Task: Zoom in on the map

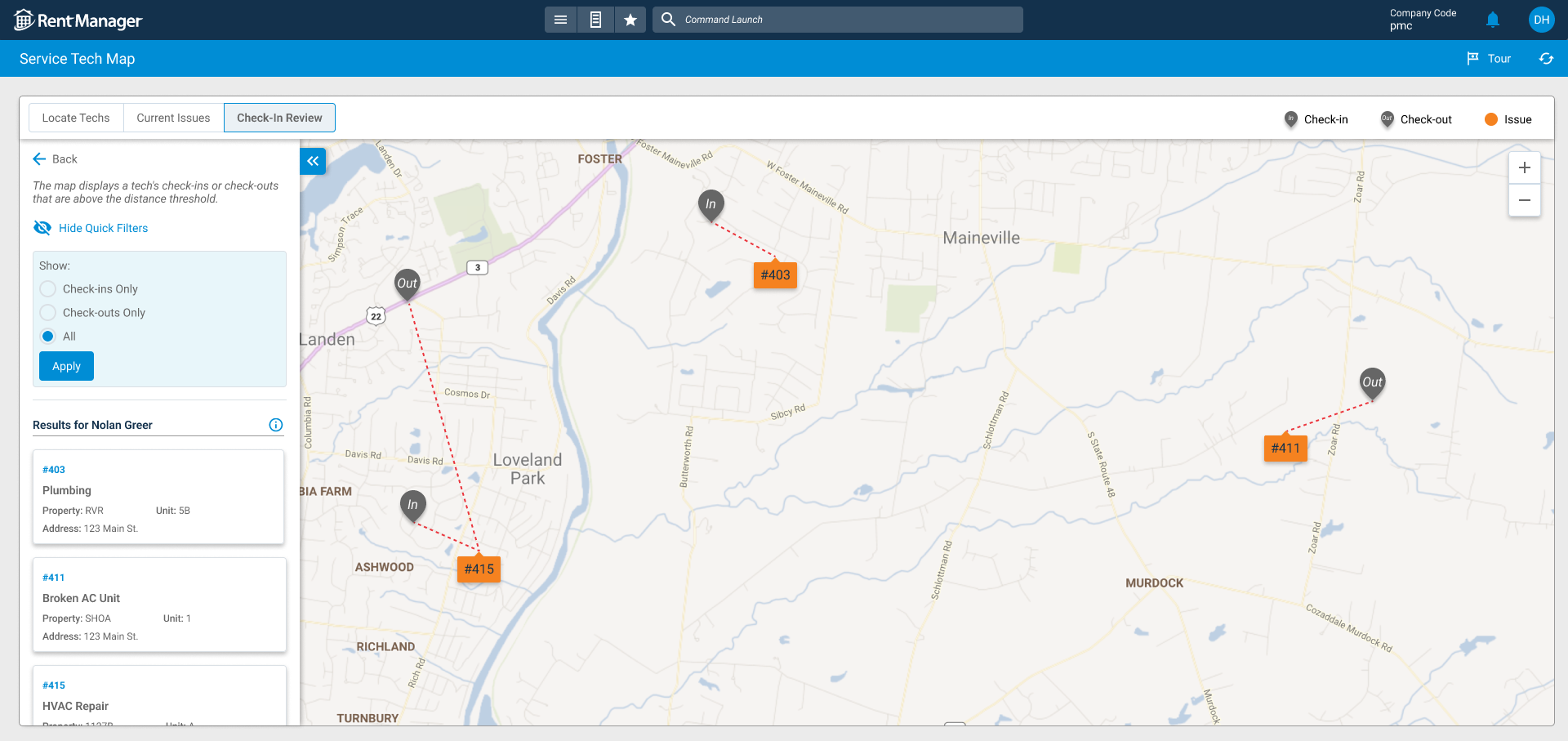Action: pyautogui.click(x=1524, y=167)
